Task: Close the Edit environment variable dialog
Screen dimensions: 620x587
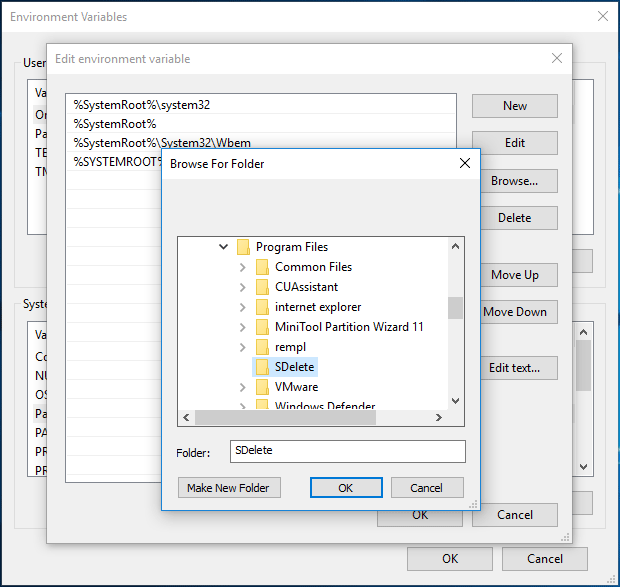Action: click(x=557, y=59)
